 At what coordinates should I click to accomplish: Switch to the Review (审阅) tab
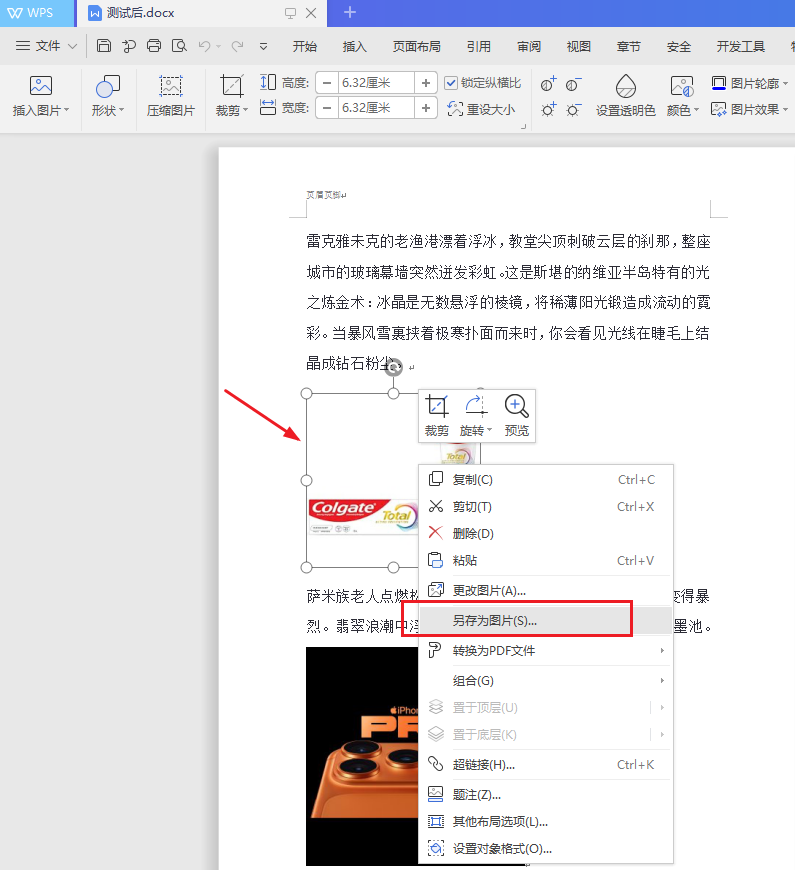529,47
